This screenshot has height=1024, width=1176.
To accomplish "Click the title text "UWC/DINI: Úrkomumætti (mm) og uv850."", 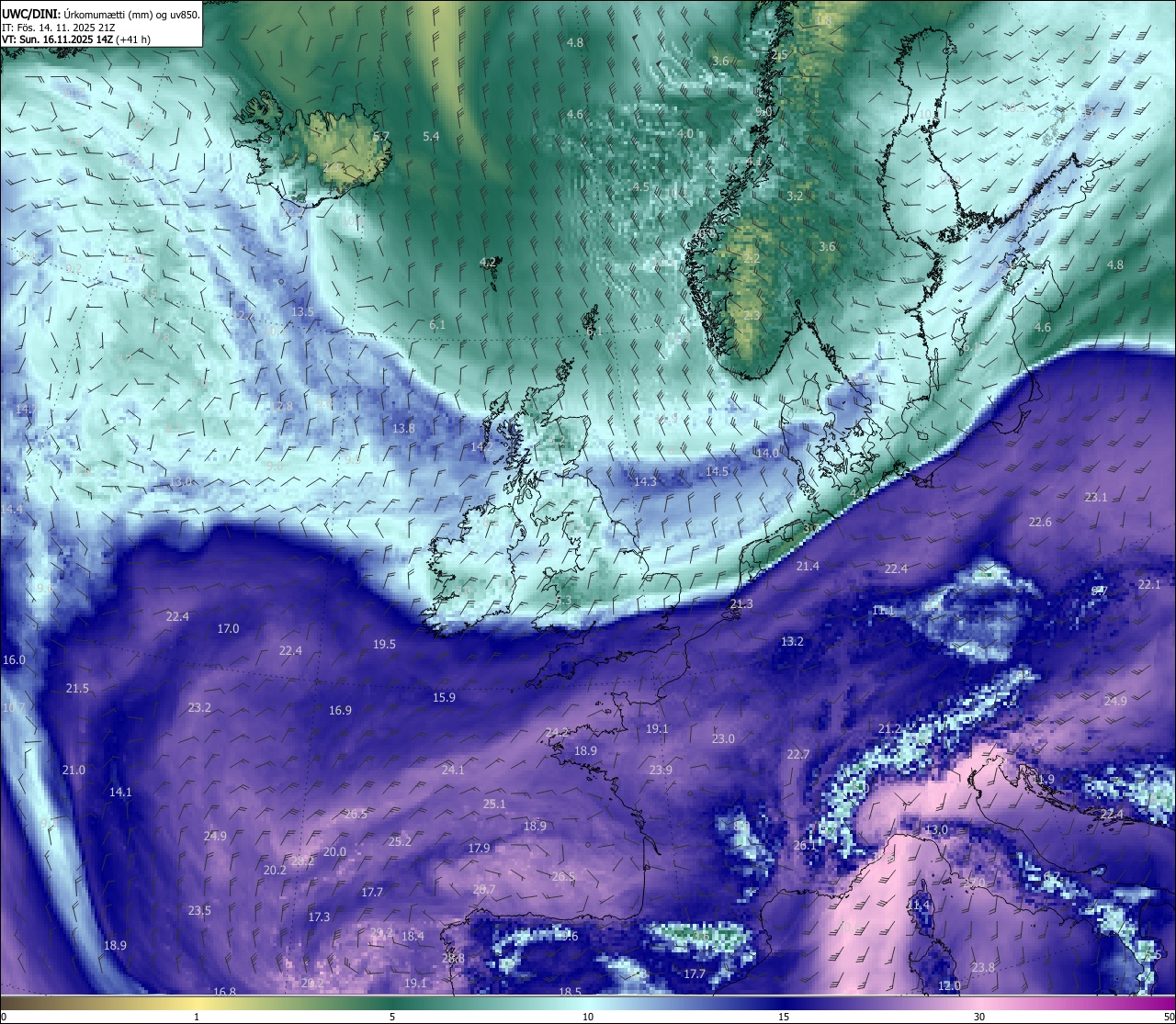I will [x=101, y=15].
